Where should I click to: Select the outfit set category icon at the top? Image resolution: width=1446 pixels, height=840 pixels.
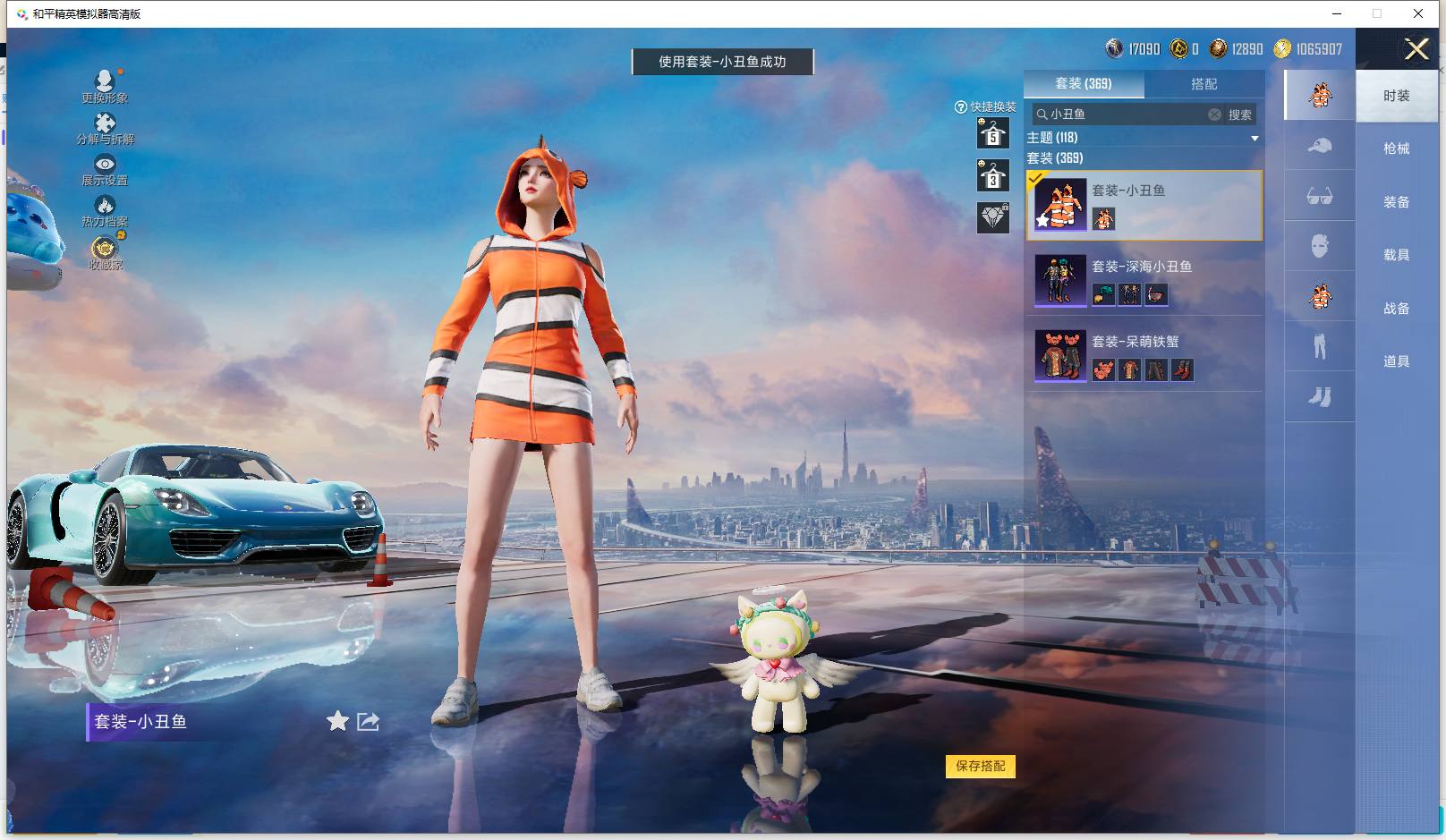pos(1320,95)
